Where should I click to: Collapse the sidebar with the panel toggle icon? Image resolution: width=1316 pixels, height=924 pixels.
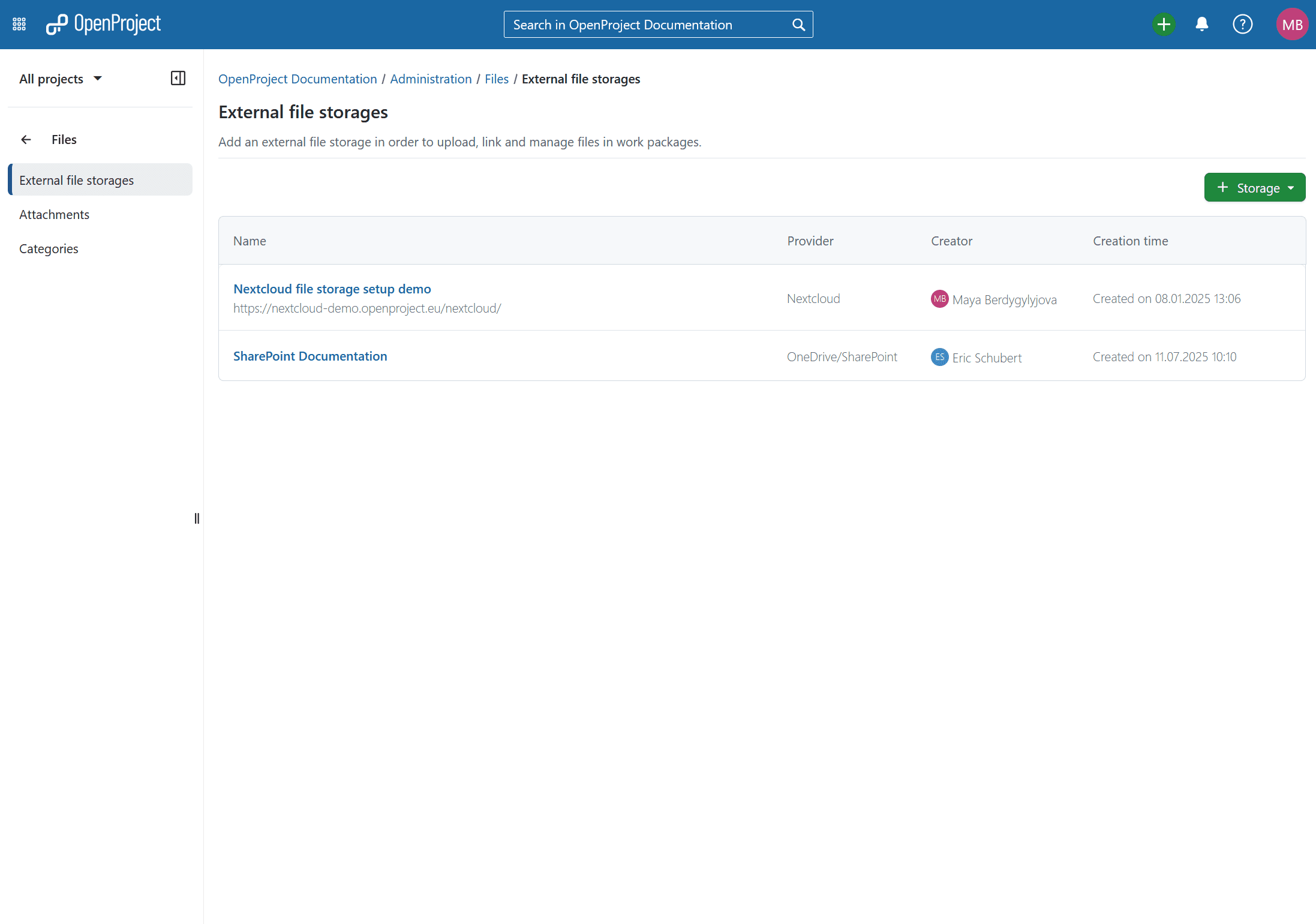pyautogui.click(x=178, y=79)
